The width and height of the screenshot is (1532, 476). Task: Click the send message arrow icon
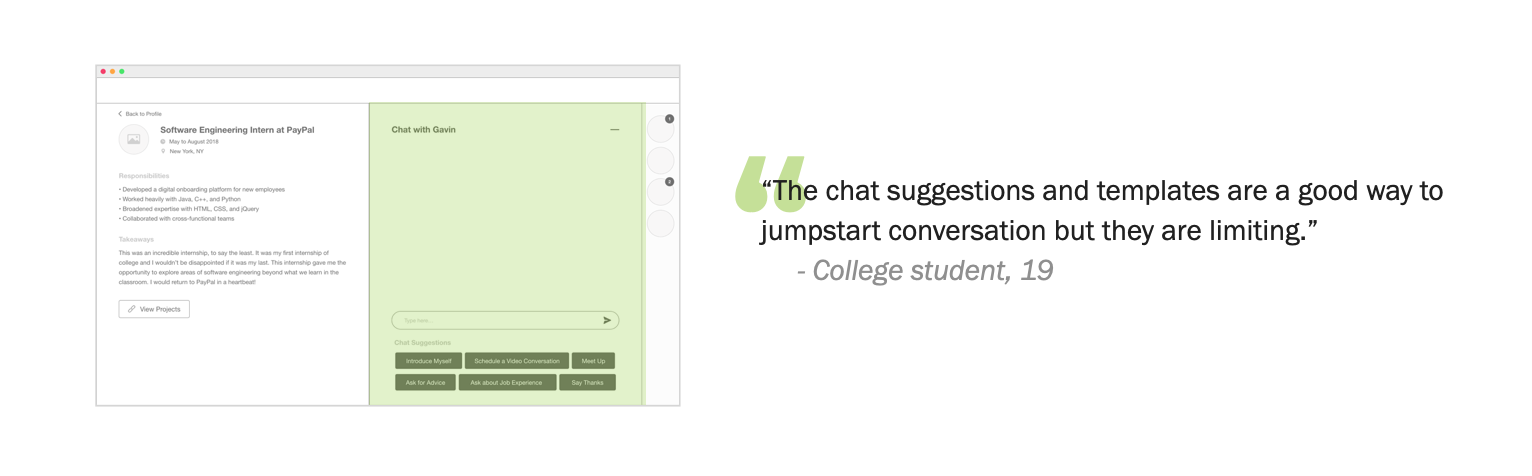[607, 320]
